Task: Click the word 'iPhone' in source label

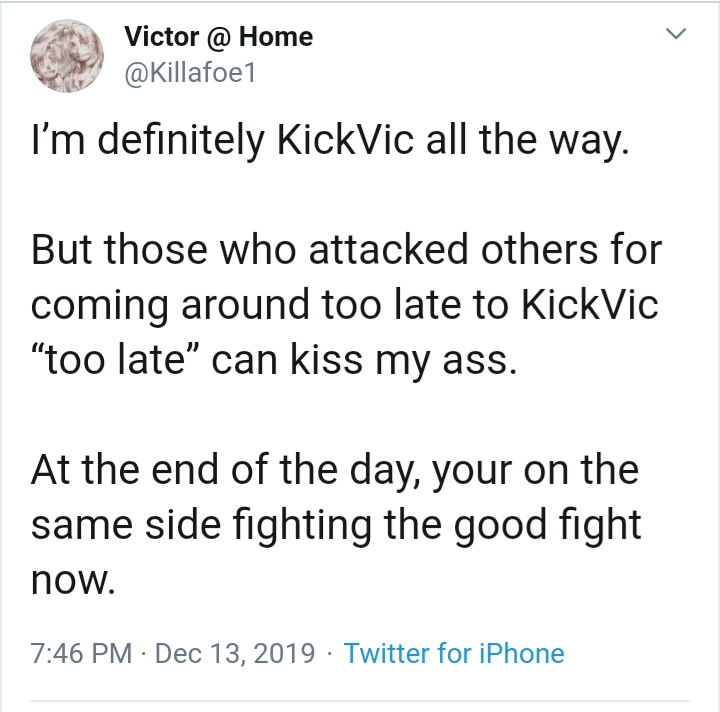Action: [522, 653]
